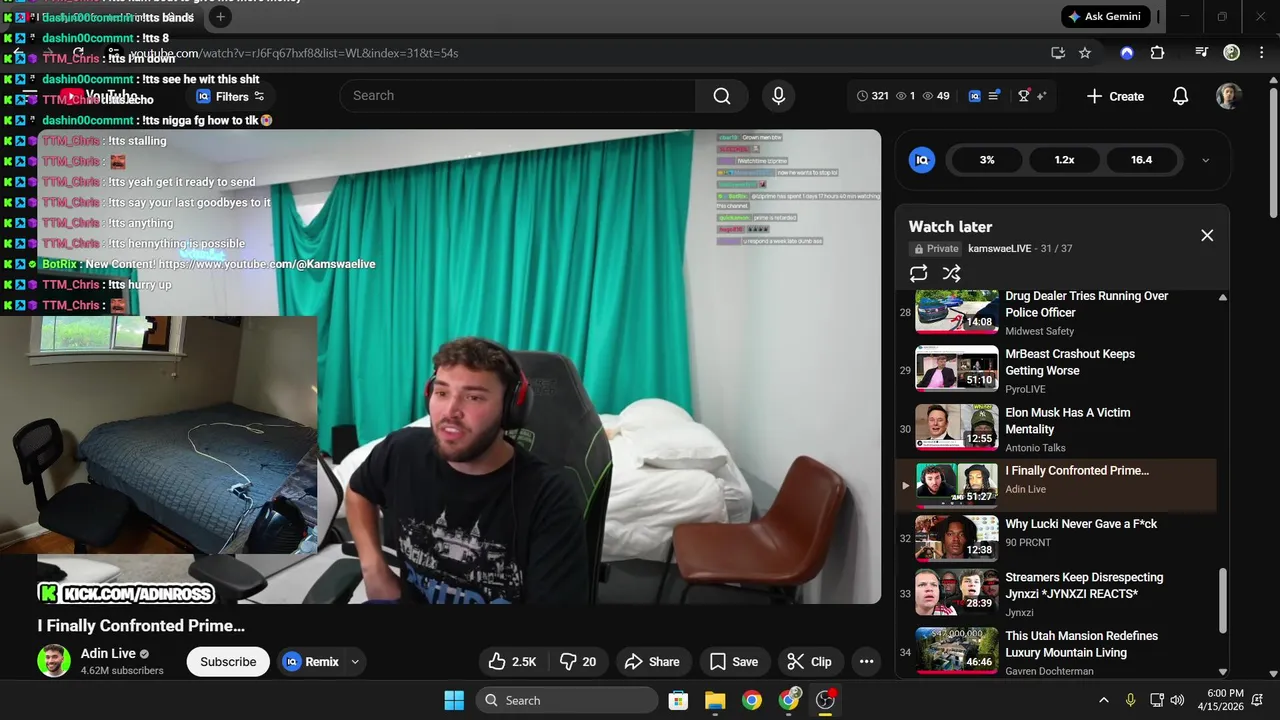Image resolution: width=1280 pixels, height=720 pixels.
Task: Open Chrome media controls icon
Action: [1202, 53]
